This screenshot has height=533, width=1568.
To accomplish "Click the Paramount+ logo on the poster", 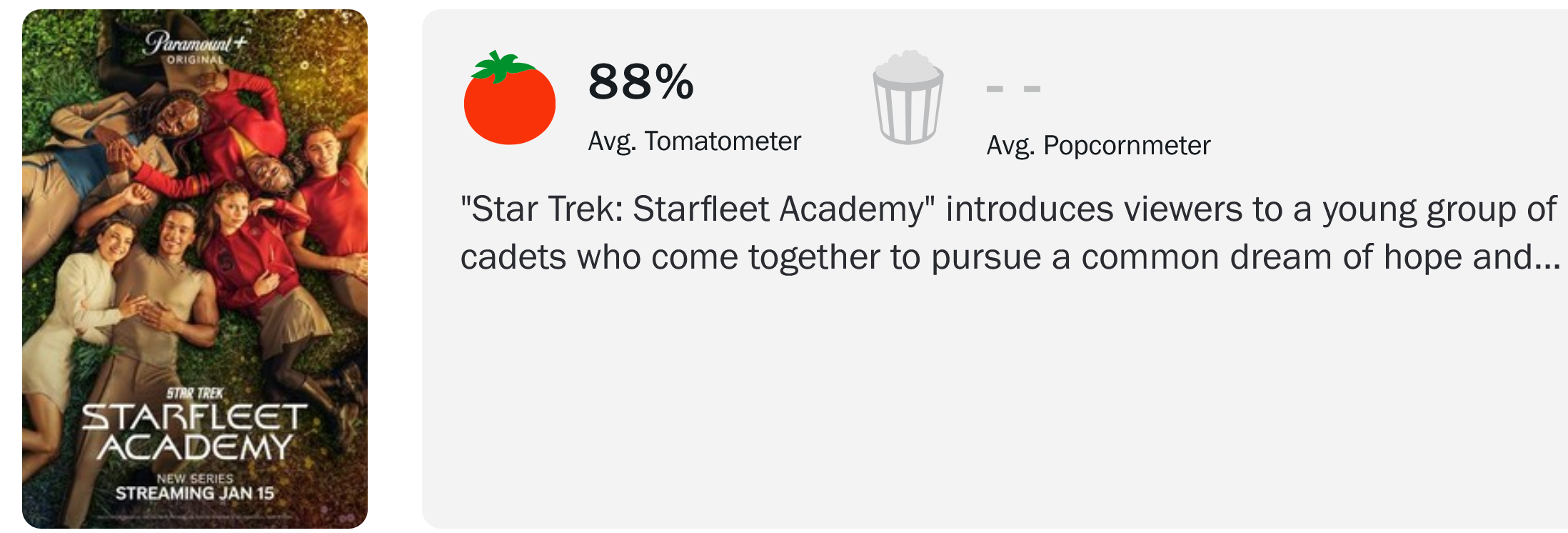I will (195, 43).
